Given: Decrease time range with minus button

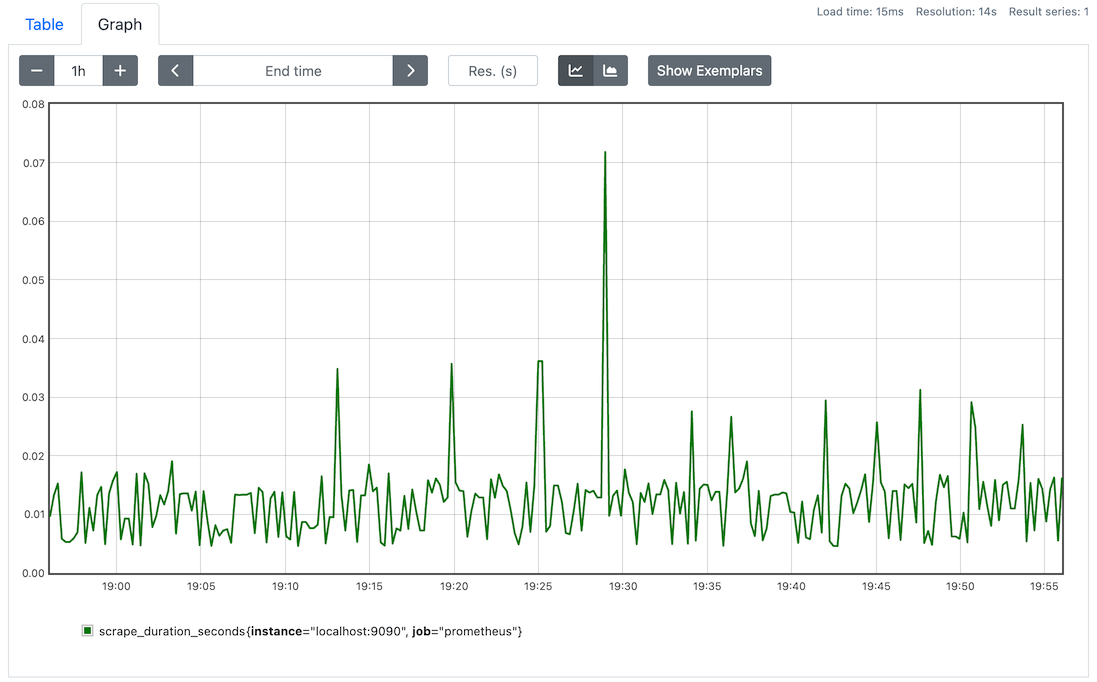Looking at the screenshot, I should click(x=37, y=71).
